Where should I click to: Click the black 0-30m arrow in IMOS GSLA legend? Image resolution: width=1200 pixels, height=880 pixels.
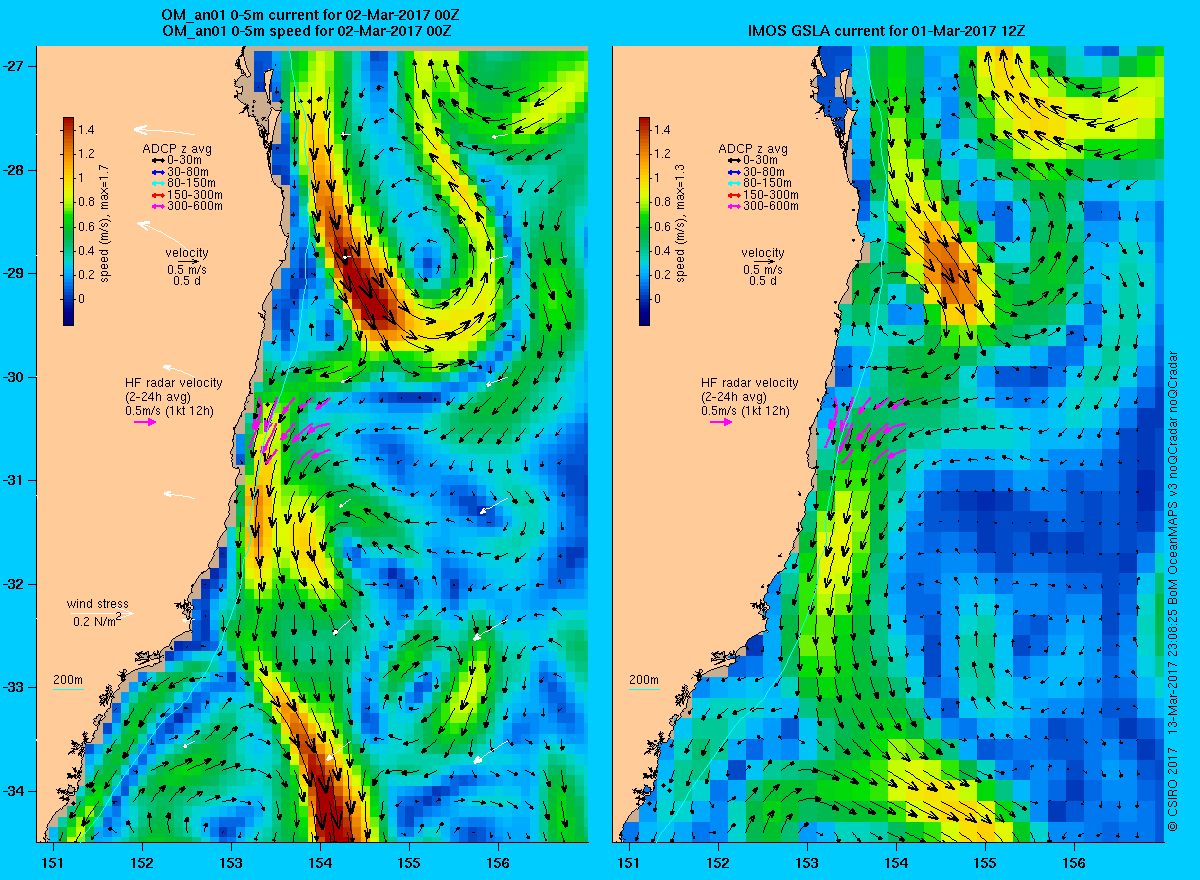coord(732,161)
